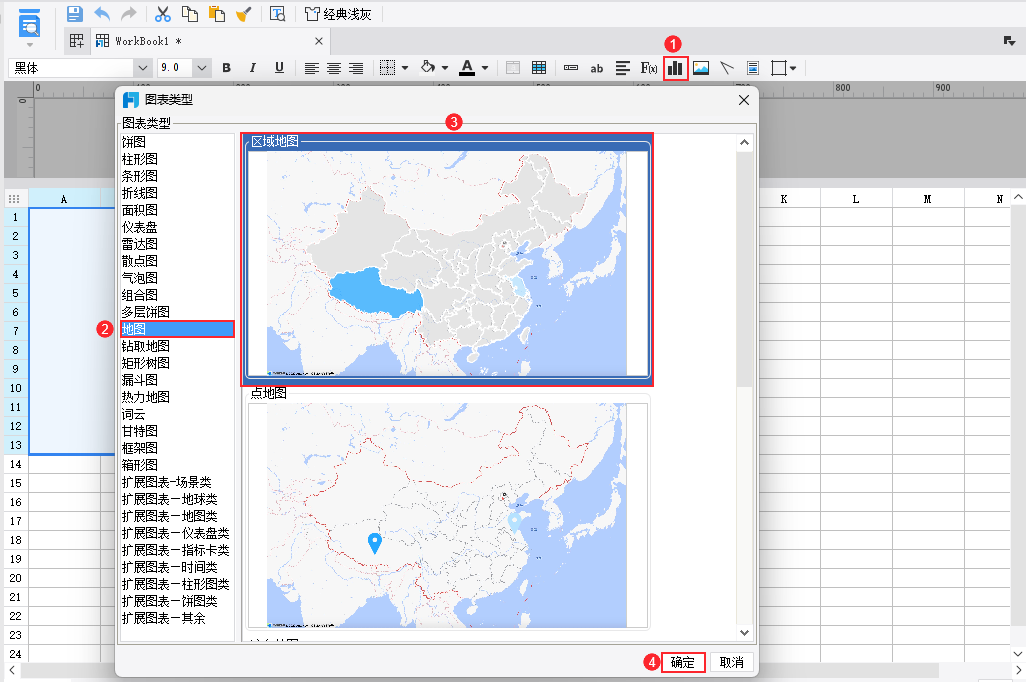Insert a formula with F(x)

pyautogui.click(x=648, y=67)
